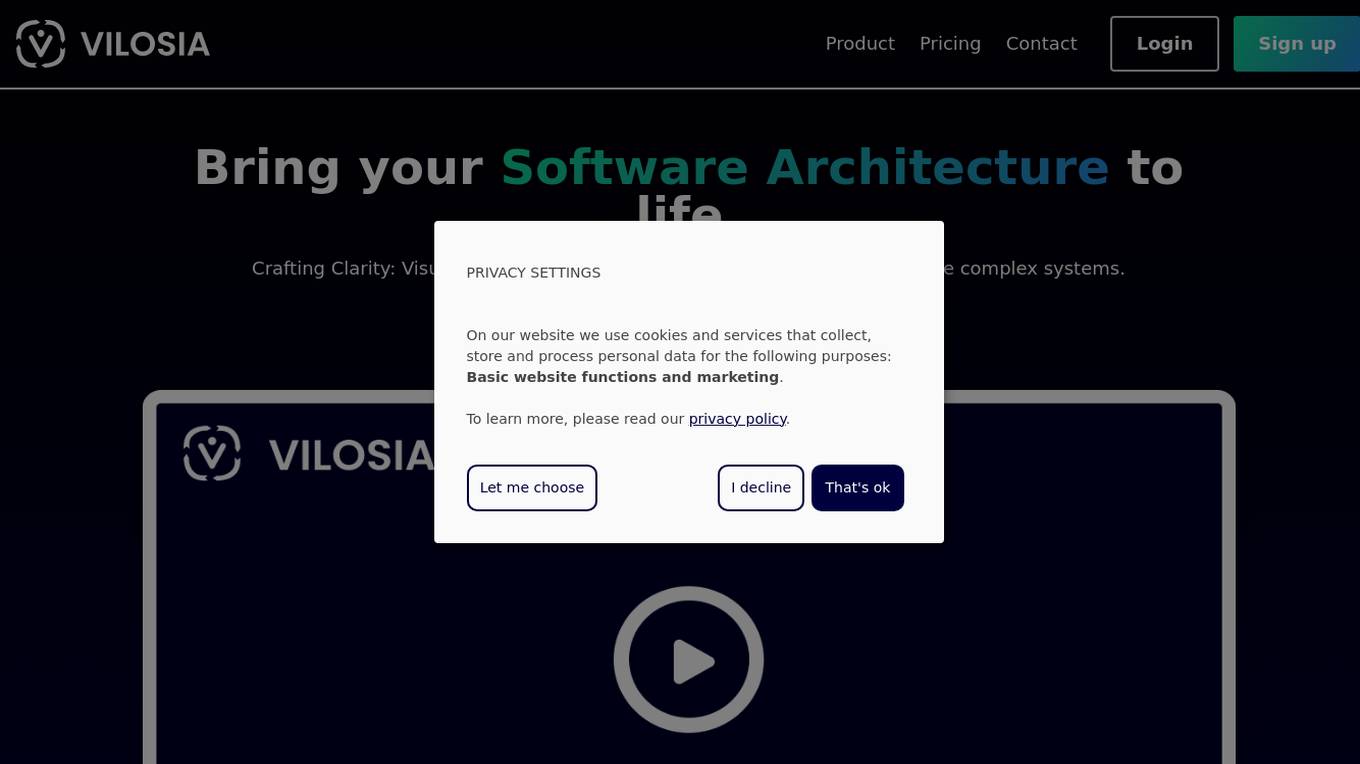Open the Contact page link

tap(1041, 44)
